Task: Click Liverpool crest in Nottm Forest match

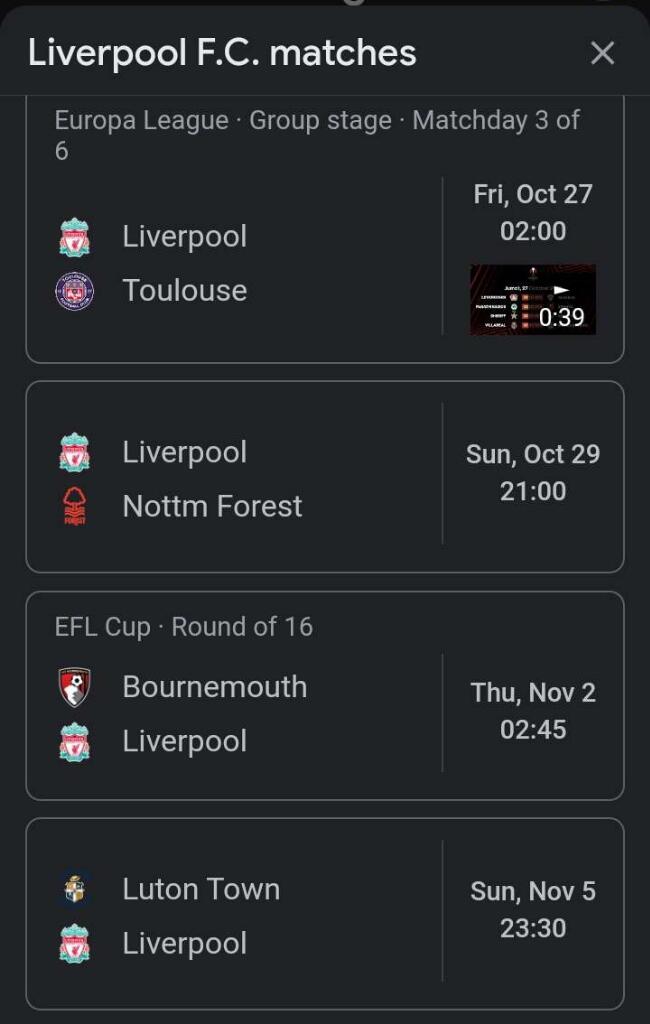Action: tap(74, 453)
